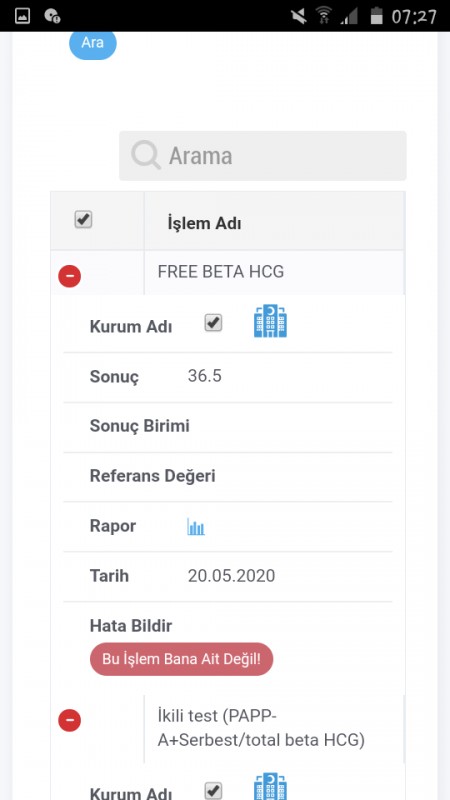Open the image notification icon in status bar

click(22, 16)
